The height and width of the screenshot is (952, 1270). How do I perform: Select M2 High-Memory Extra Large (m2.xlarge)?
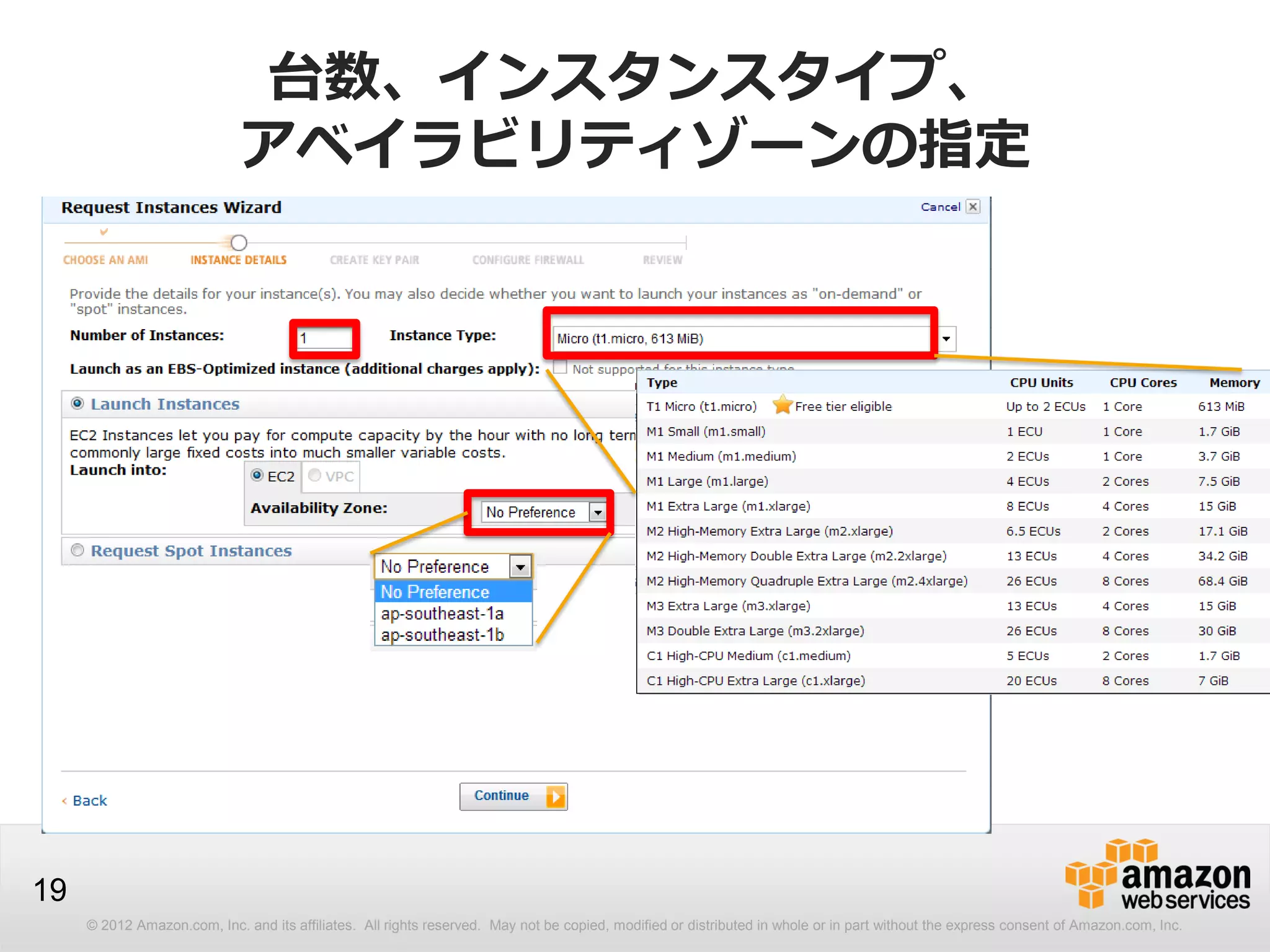point(953,531)
